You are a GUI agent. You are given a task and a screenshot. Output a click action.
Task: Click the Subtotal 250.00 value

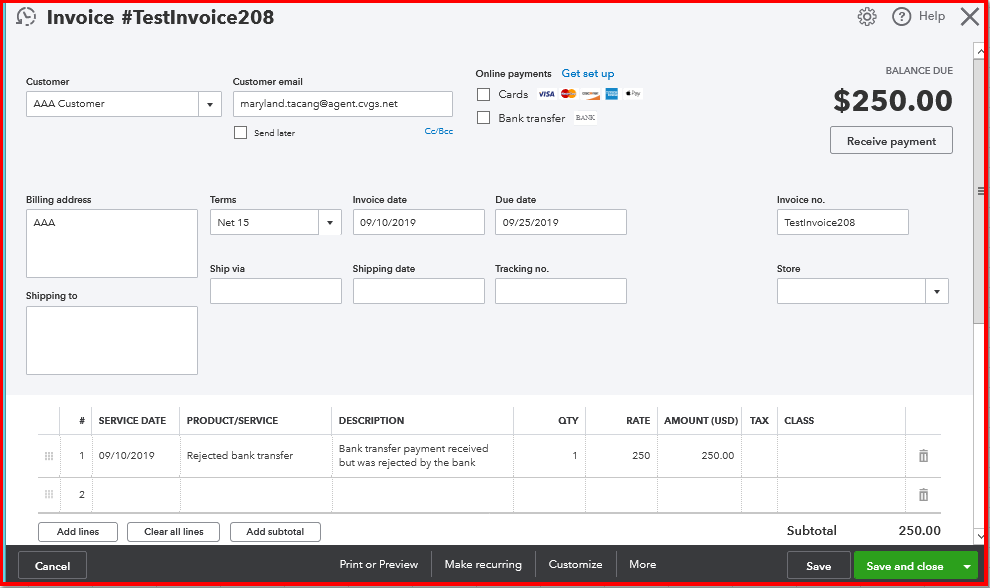click(919, 531)
